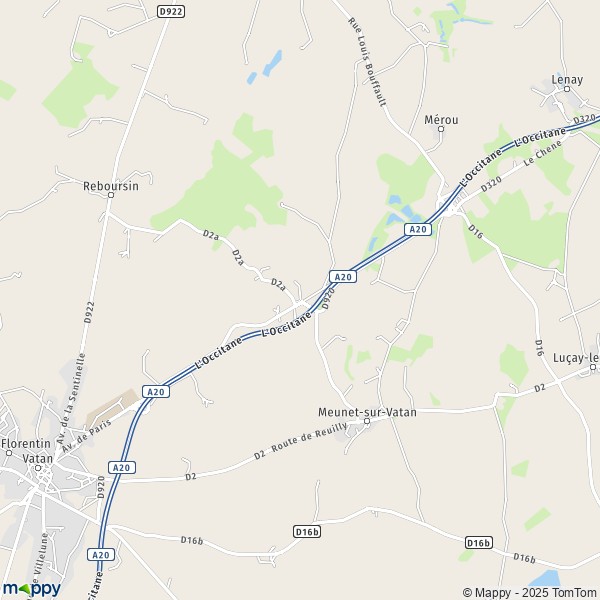This screenshot has height=600, width=600.
Task: Click the Luçay-le place marker
Action: pyautogui.click(x=593, y=367)
